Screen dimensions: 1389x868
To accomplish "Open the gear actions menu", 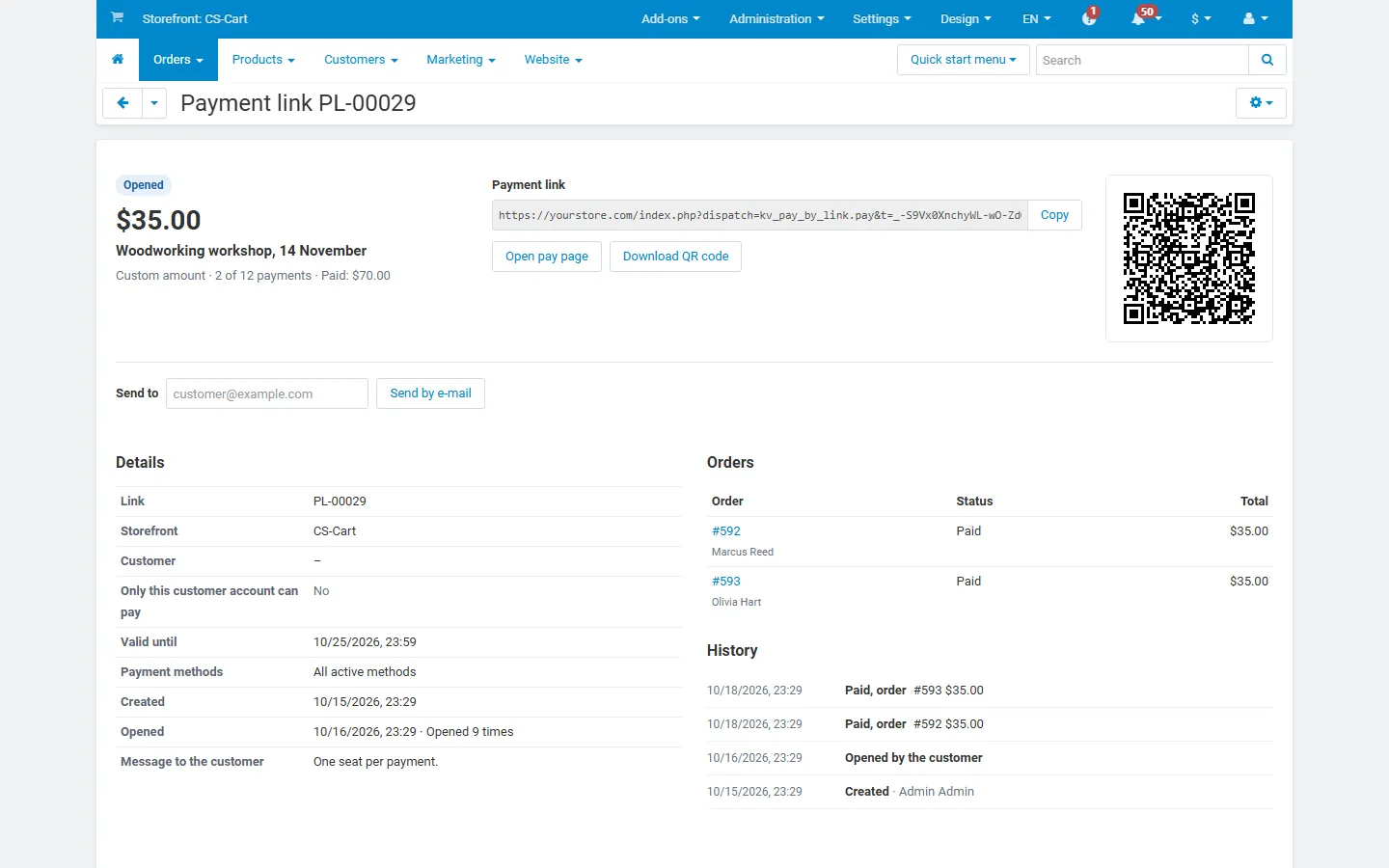I will coord(1261,103).
